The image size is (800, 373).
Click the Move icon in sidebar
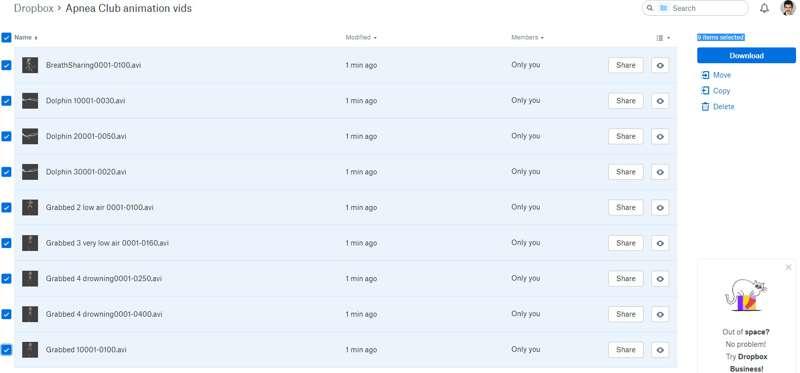click(x=706, y=75)
